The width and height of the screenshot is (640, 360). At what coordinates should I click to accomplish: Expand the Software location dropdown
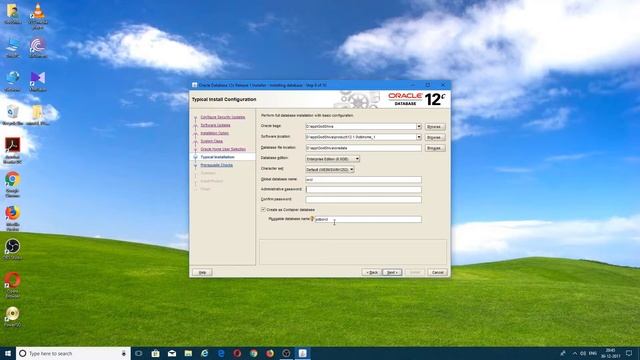tap(418, 137)
